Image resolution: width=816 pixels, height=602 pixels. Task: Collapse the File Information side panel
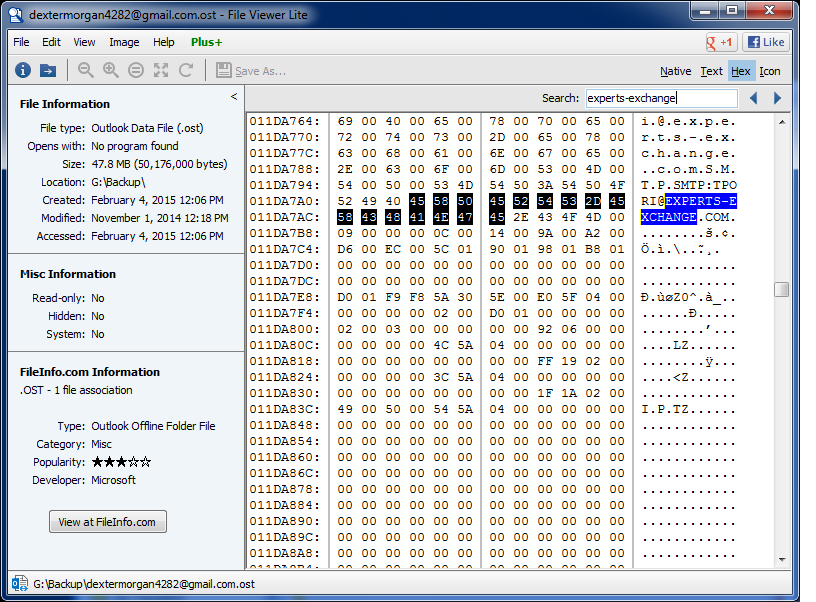234,96
